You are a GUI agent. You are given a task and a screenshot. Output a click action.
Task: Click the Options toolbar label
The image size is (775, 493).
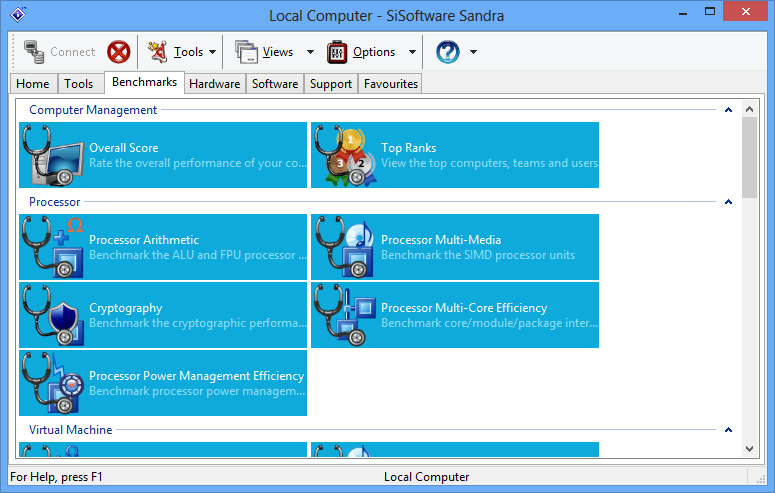point(374,52)
